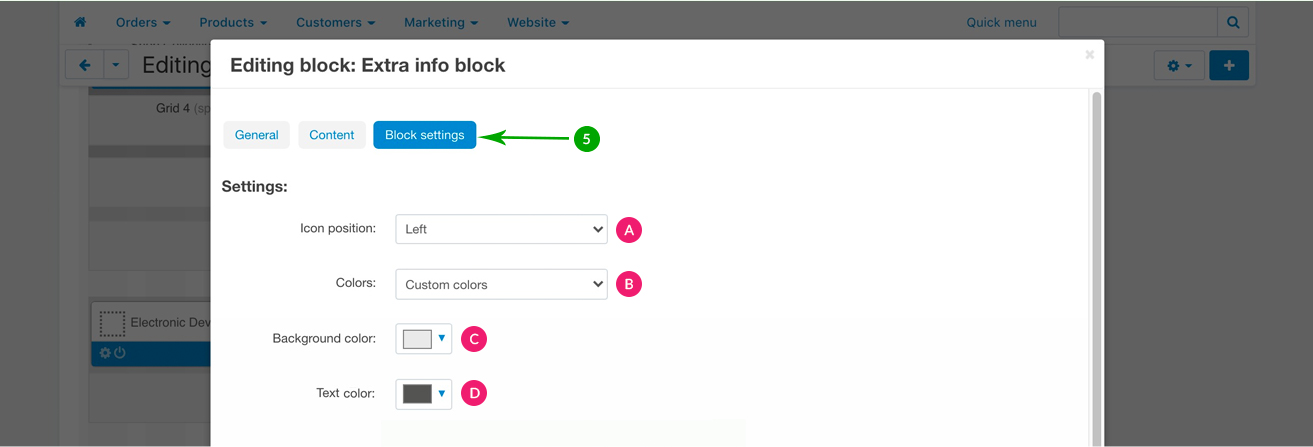Screen dimensions: 1313x447
Task: Open the Products menu
Action: [x=232, y=22]
